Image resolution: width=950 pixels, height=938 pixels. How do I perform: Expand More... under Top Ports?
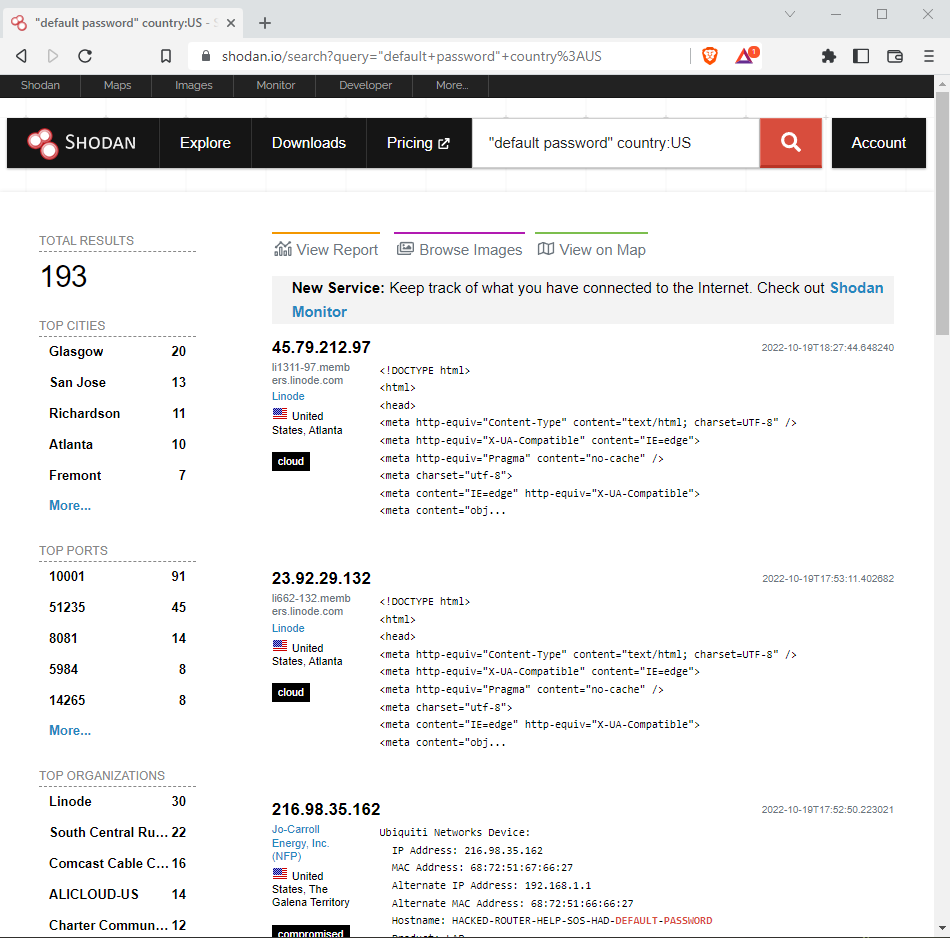[x=70, y=730]
